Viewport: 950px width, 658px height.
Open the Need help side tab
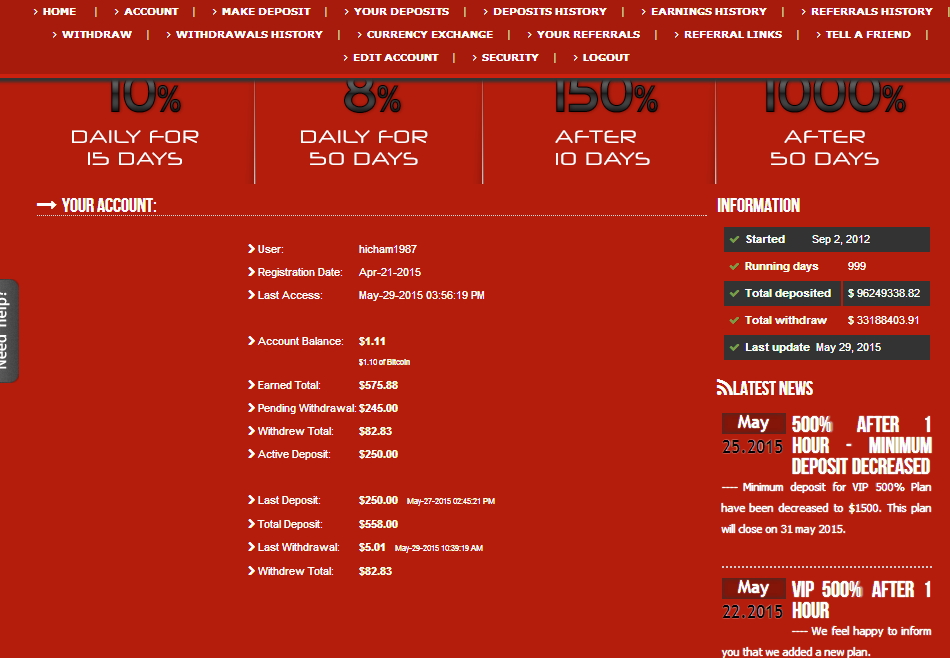8,330
